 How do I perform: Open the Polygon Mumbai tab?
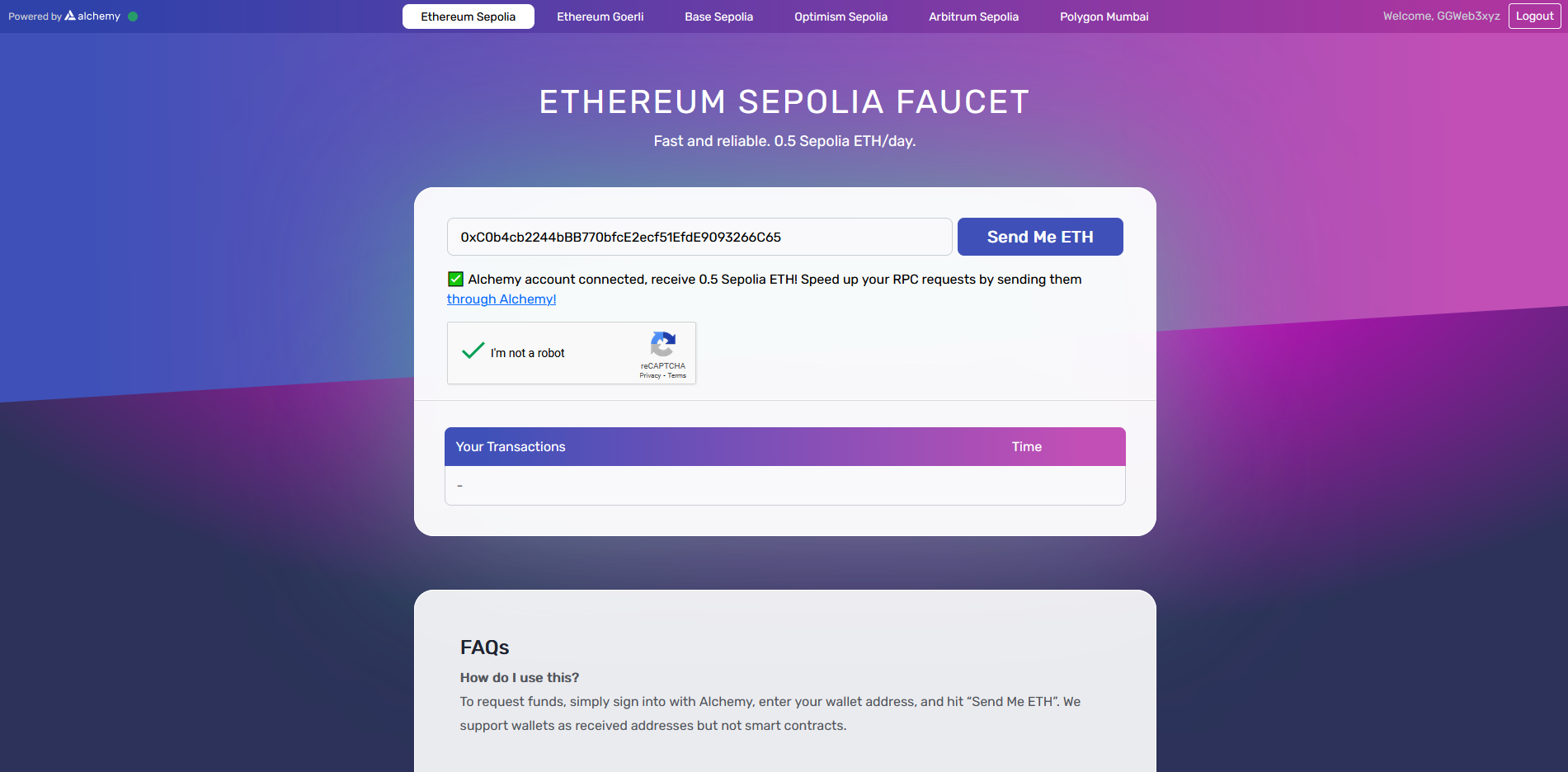coord(1104,16)
